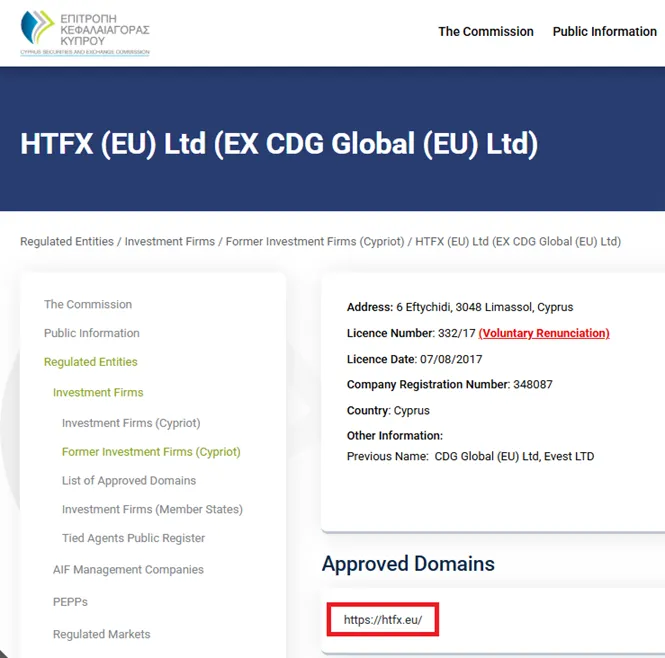Open Tied Agents Public Register sidebar item
Image resolution: width=665 pixels, height=658 pixels.
click(x=133, y=538)
